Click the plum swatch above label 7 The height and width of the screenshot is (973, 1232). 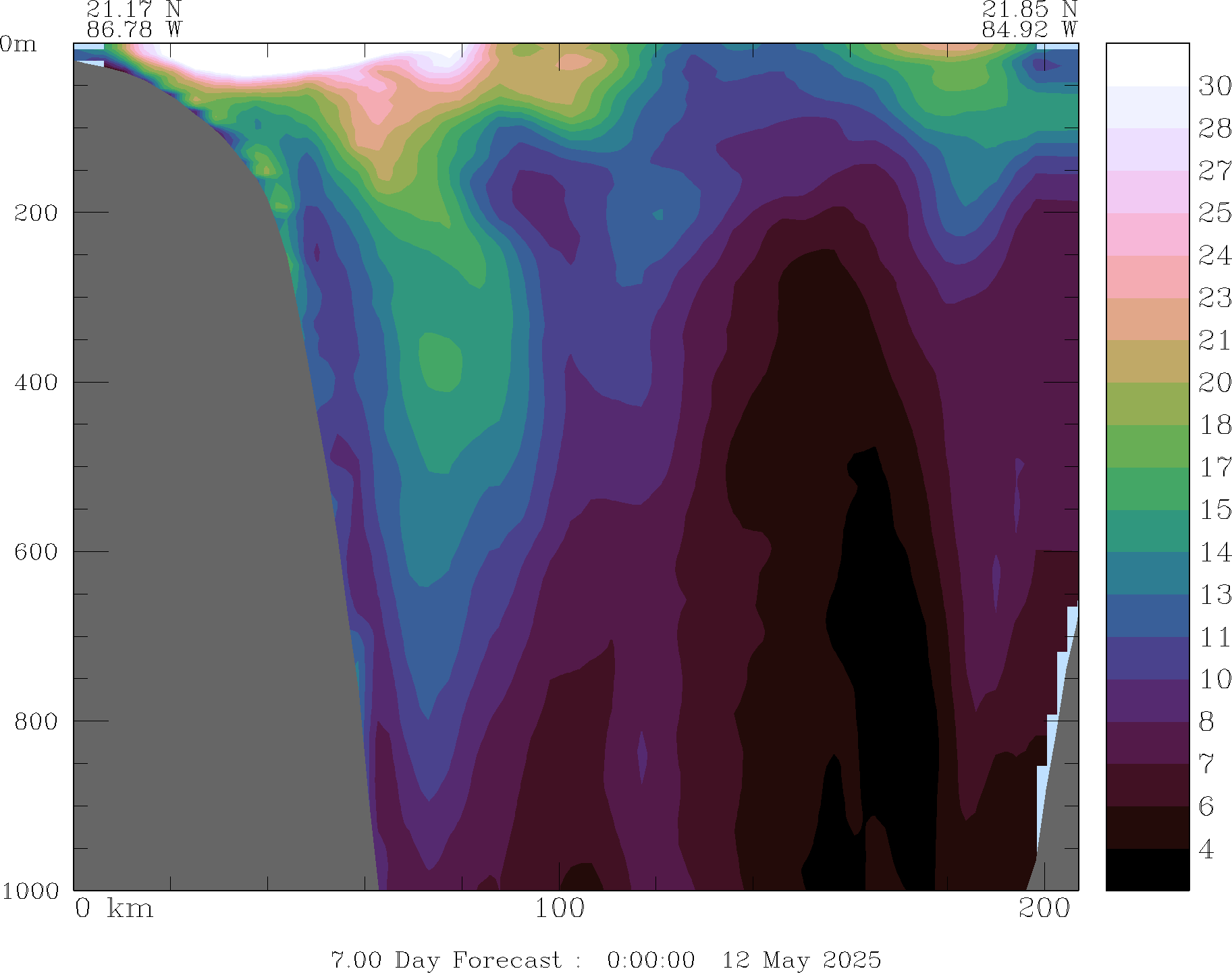(1148, 743)
